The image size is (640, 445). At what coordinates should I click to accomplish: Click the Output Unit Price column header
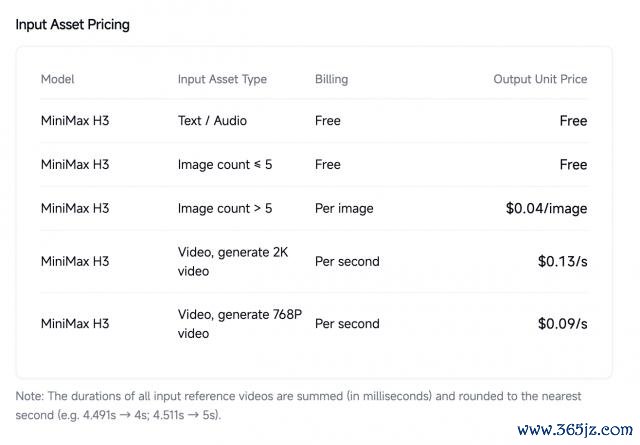click(540, 79)
